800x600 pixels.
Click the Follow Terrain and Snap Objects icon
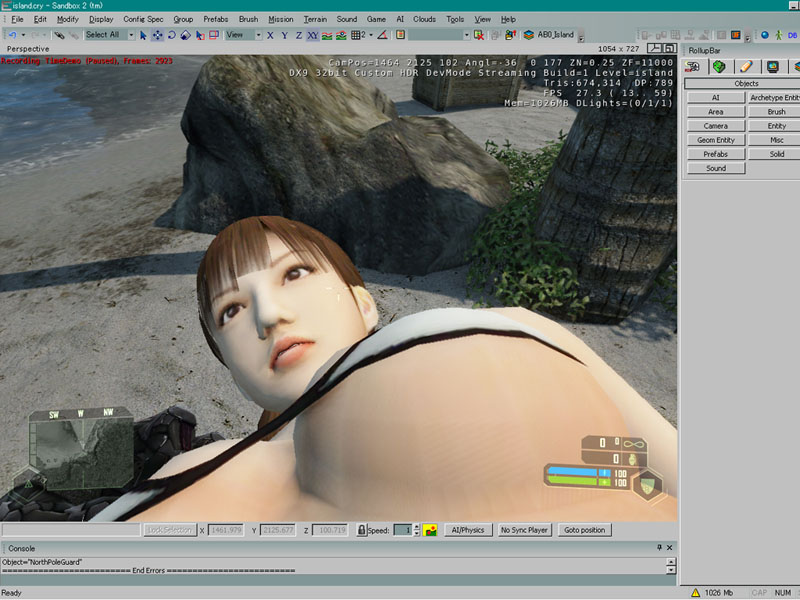[x=341, y=35]
